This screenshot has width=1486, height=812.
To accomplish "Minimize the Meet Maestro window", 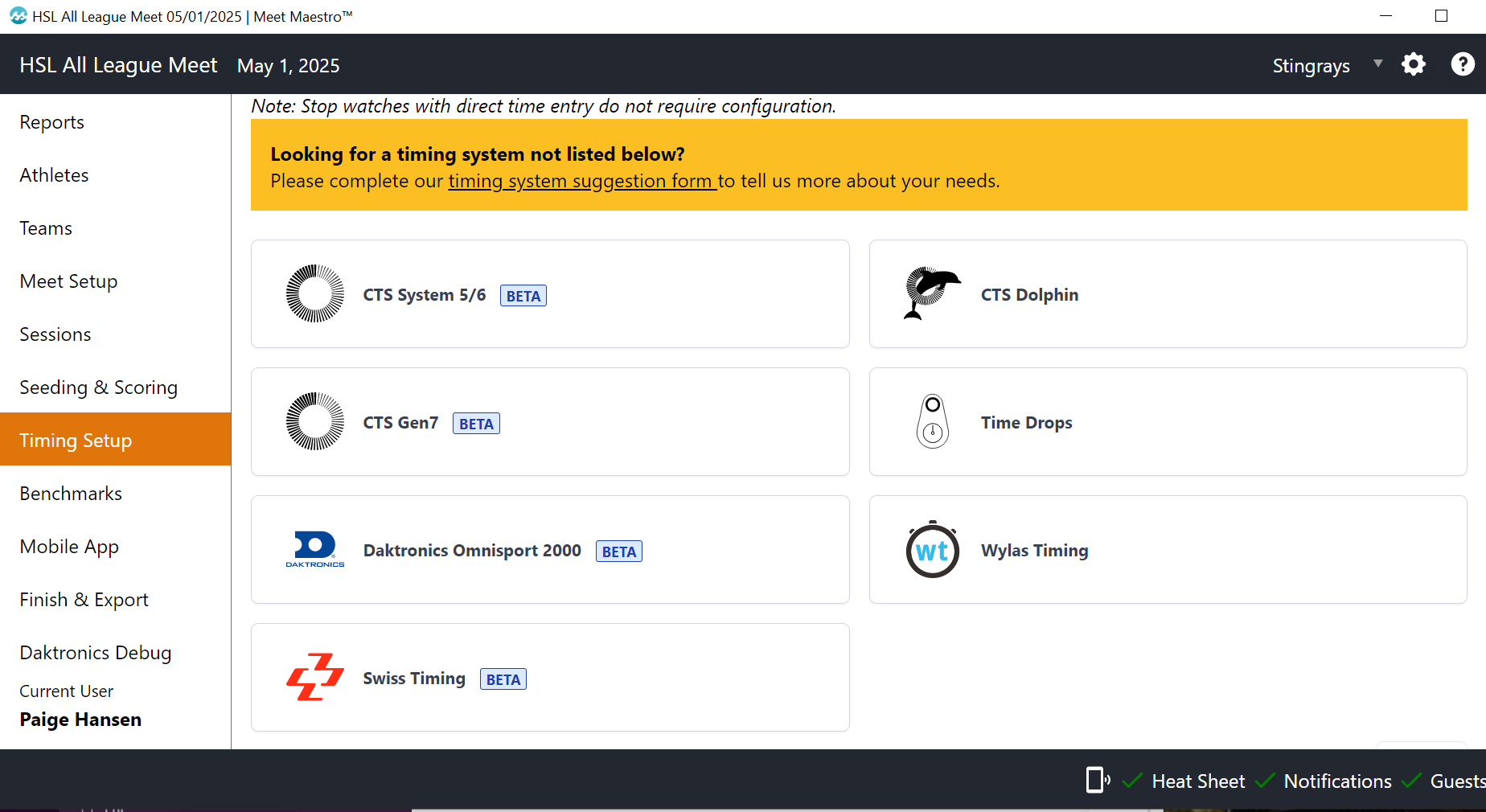I will click(1385, 16).
